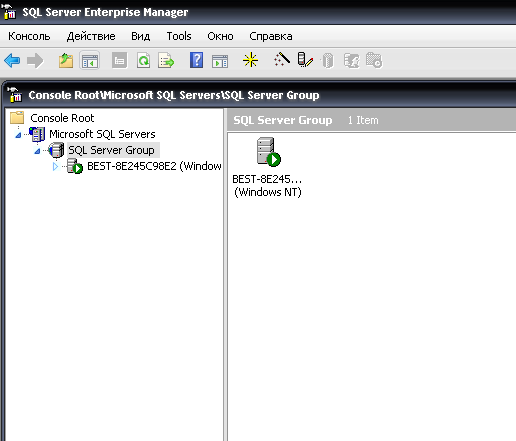Open the Tools menu

[179, 36]
